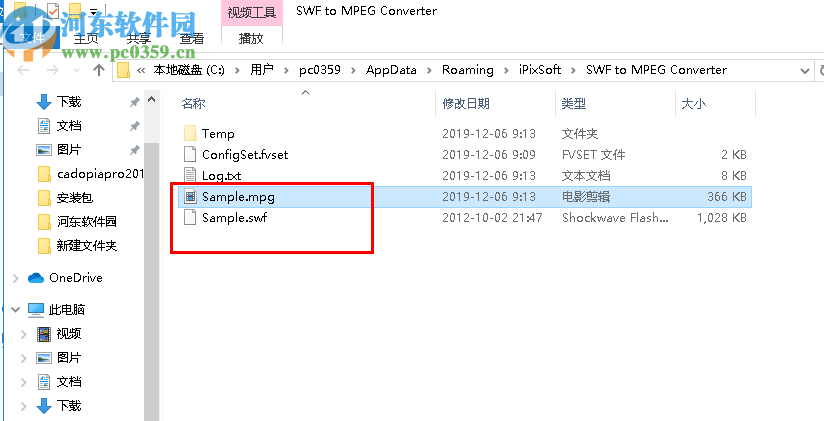Viewport: 824px width, 421px height.
Task: Click the Temp folder name
Action: (218, 134)
